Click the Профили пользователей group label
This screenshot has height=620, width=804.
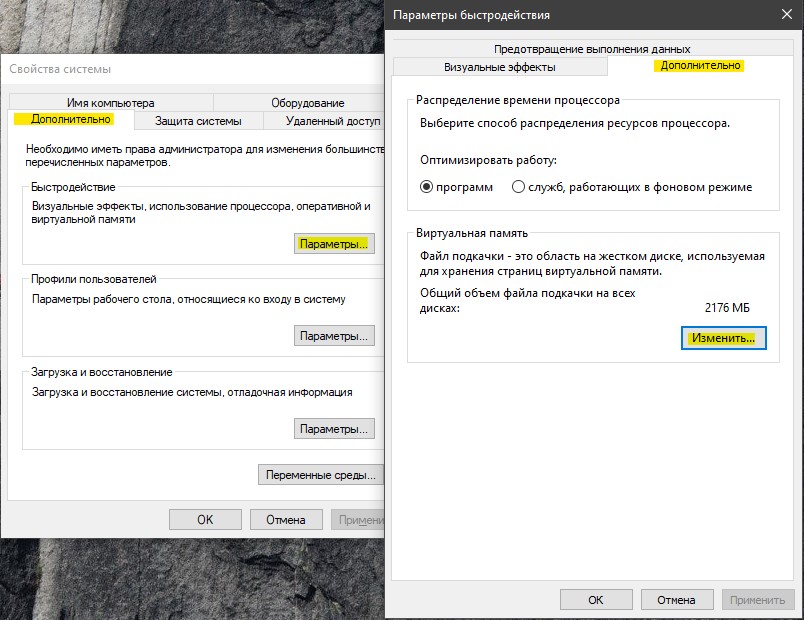click(x=94, y=279)
